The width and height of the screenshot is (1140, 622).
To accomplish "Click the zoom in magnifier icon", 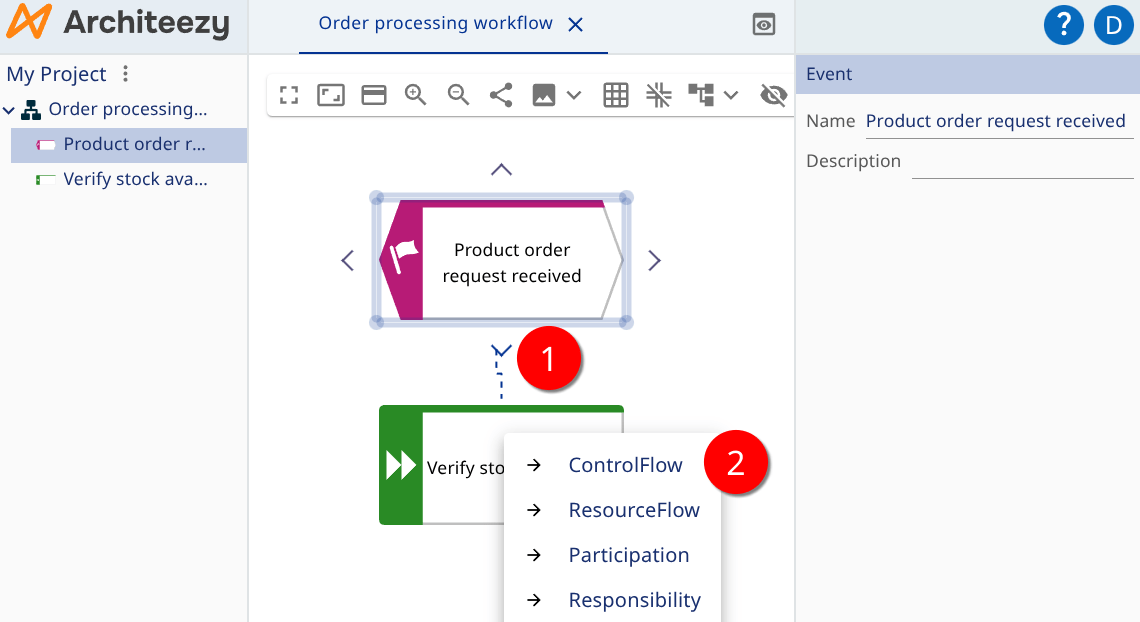I will tap(416, 95).
